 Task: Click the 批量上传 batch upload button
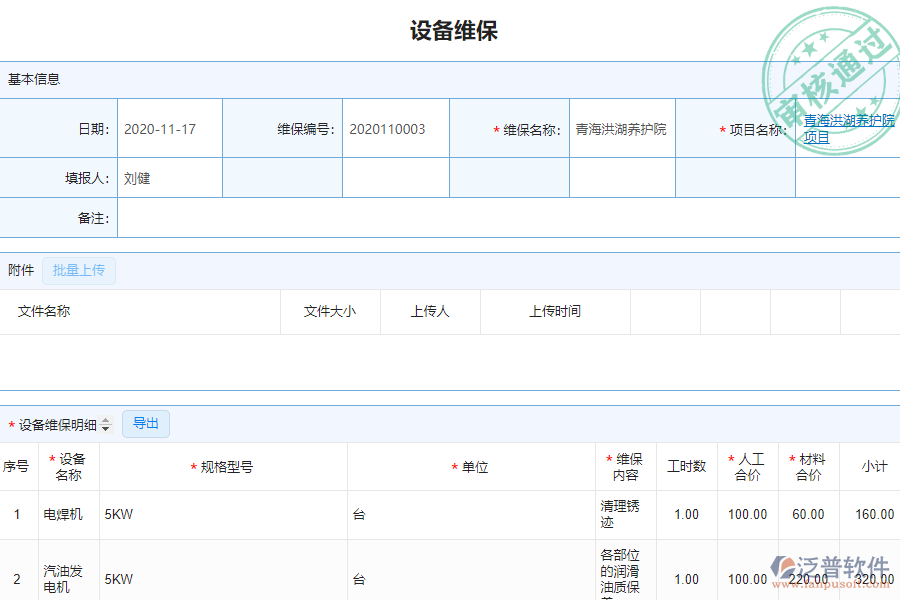(x=79, y=270)
